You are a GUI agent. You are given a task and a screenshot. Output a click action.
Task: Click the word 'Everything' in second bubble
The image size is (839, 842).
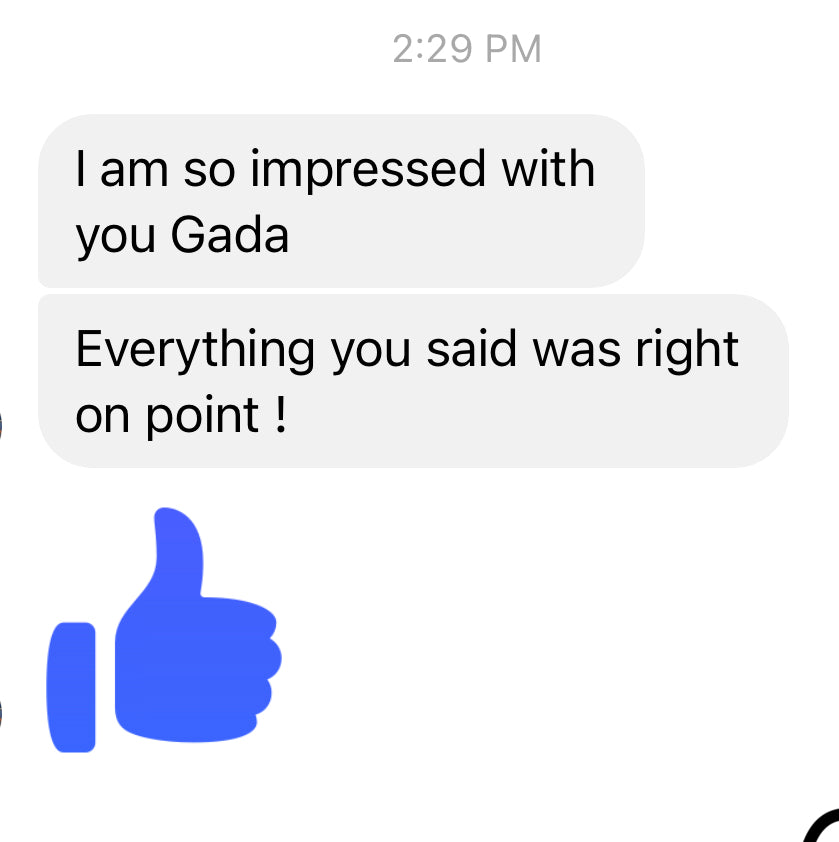(195, 351)
